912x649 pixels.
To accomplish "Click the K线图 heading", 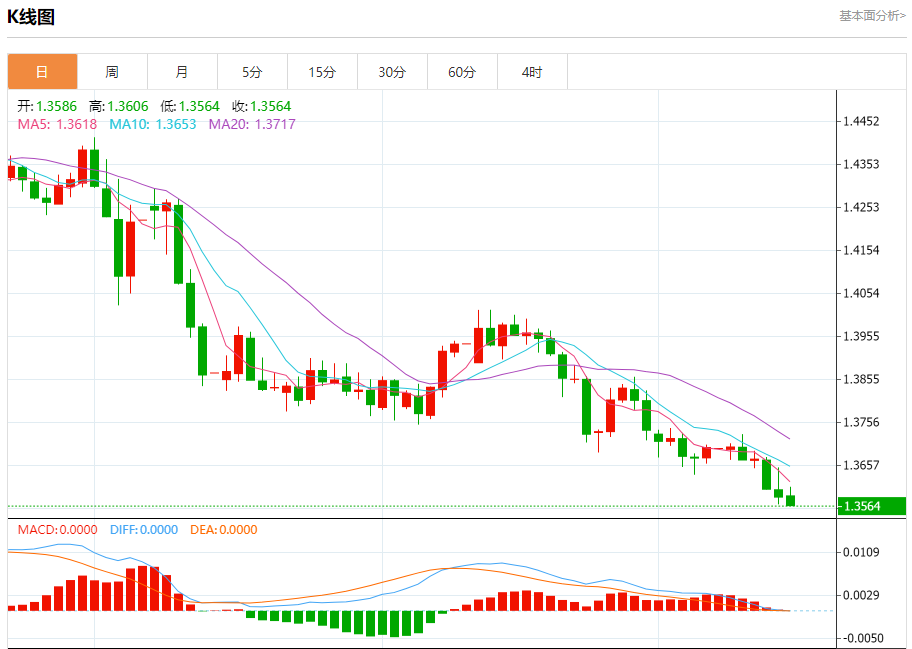I will (x=31, y=17).
